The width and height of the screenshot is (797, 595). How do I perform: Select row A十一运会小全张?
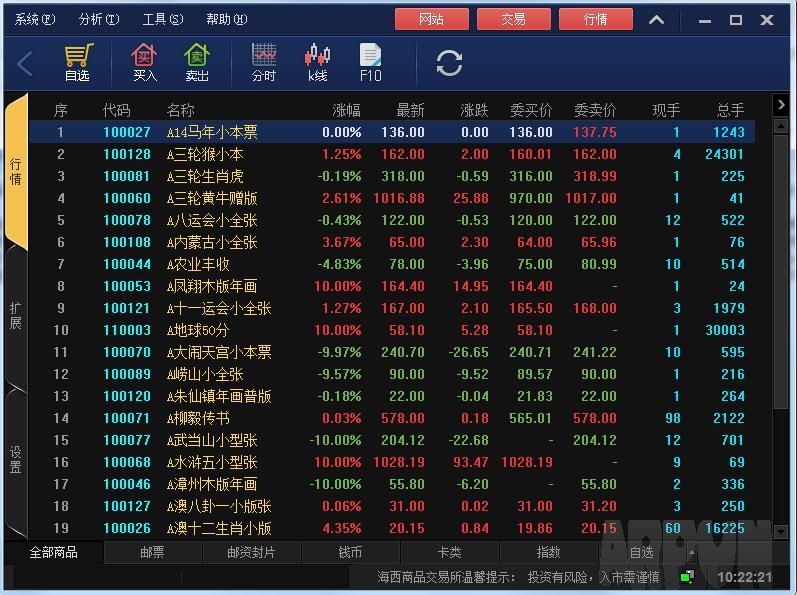[392, 308]
